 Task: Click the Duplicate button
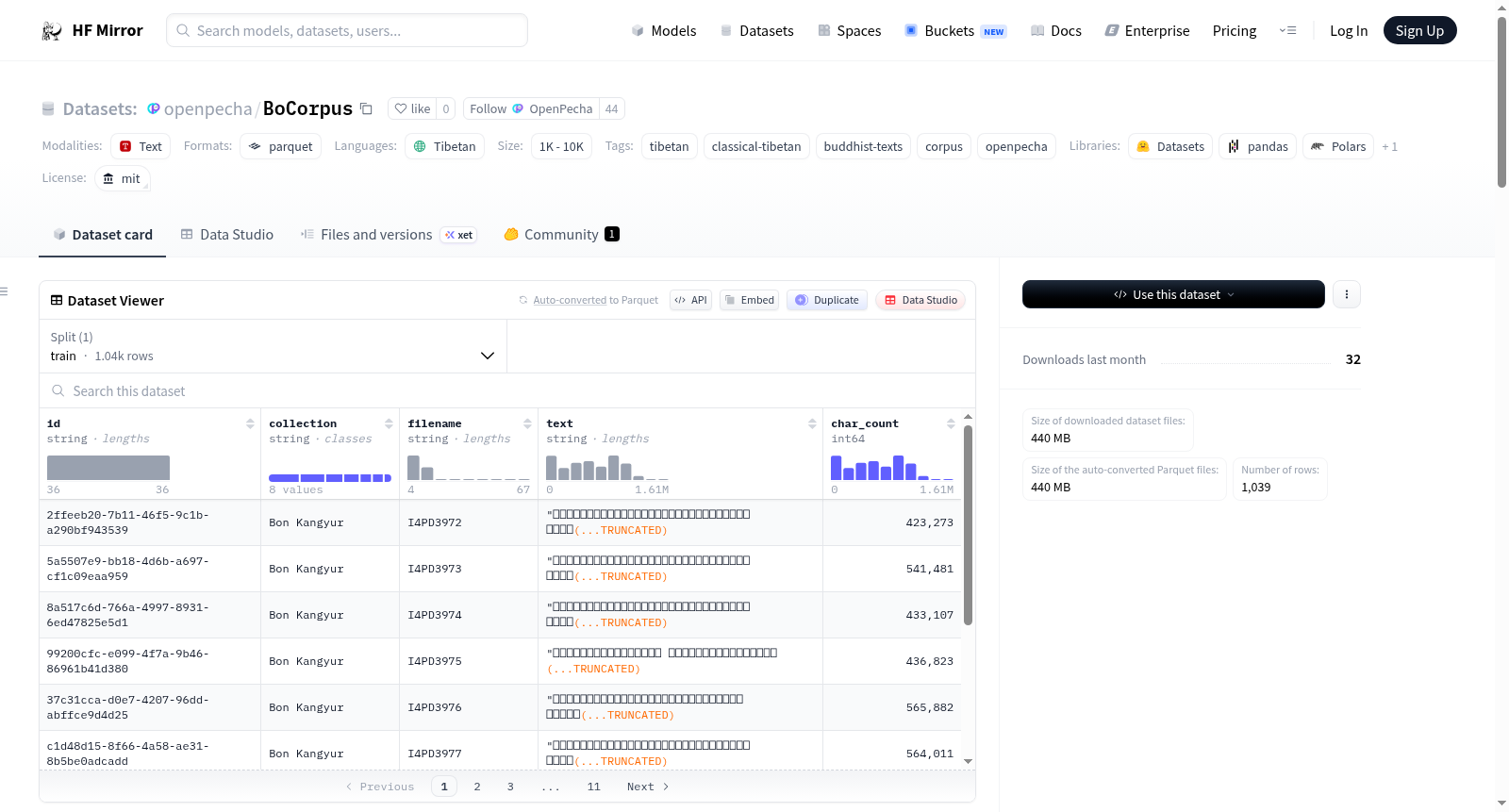826,300
